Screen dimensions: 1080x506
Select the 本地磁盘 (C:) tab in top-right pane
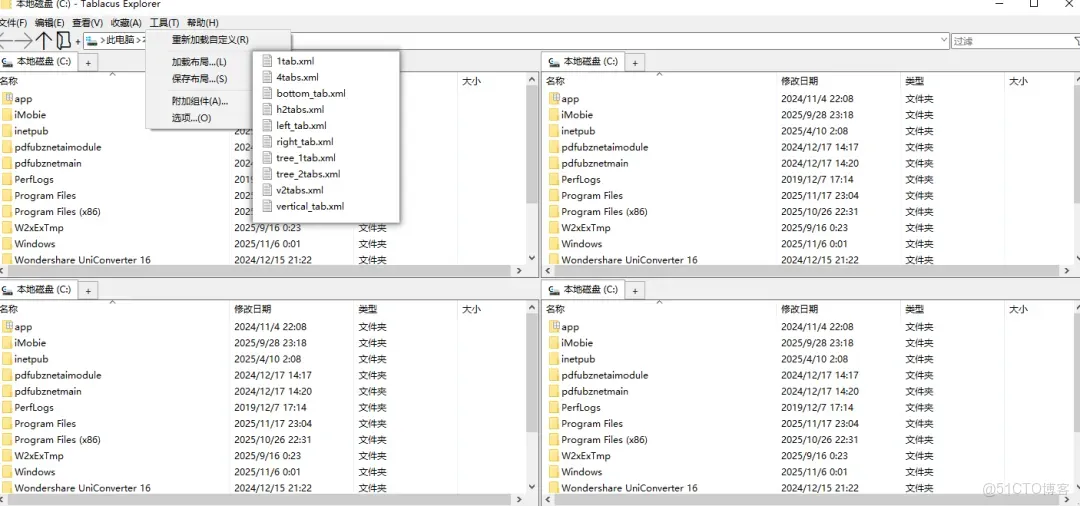click(584, 62)
